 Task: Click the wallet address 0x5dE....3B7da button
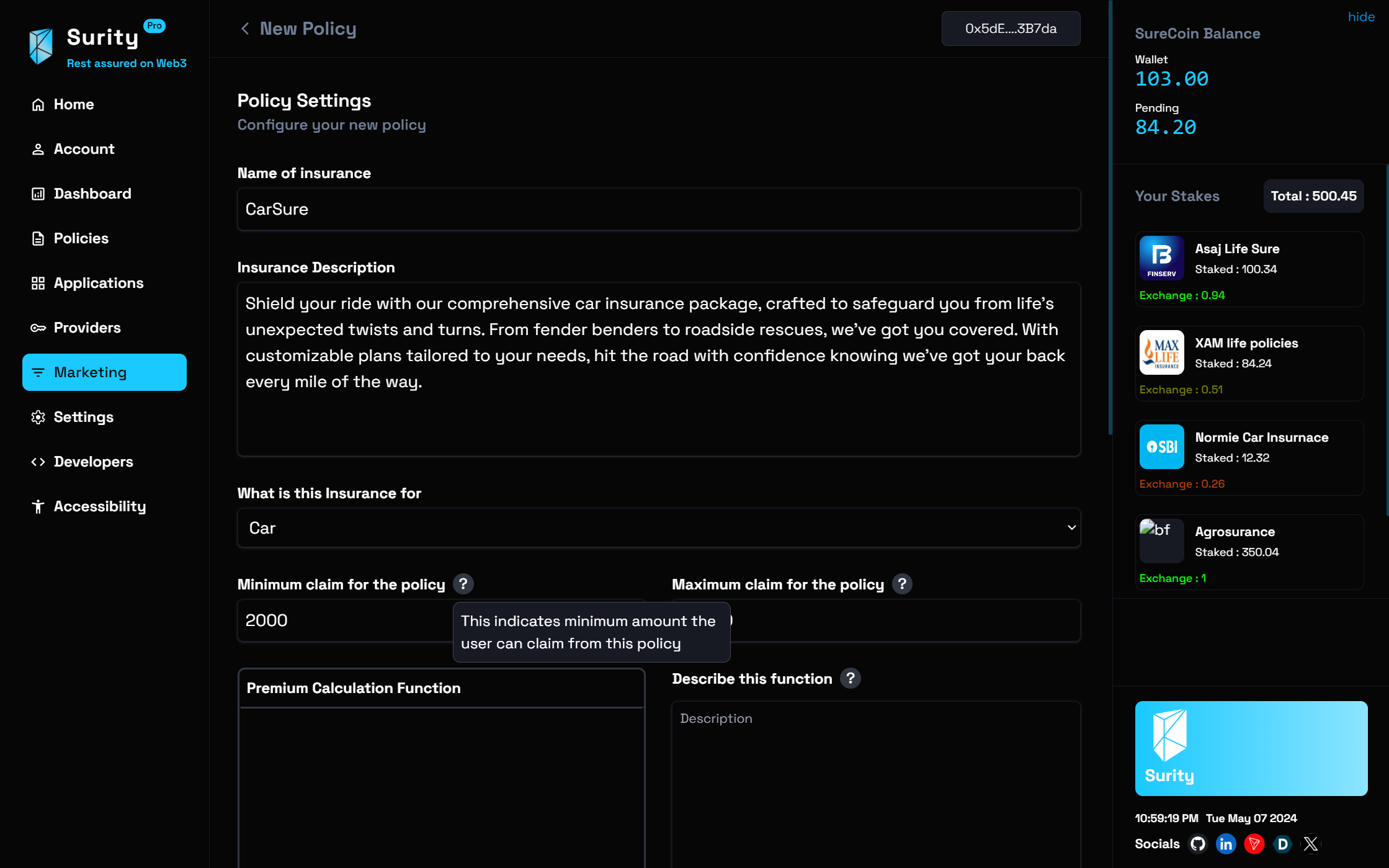(x=1011, y=29)
